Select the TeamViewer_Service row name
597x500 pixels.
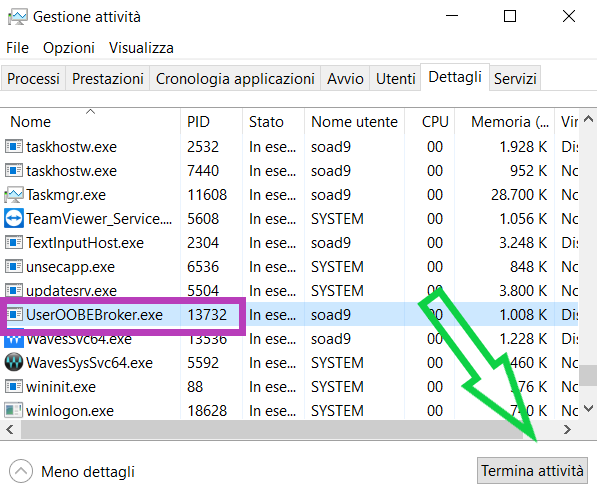click(99, 219)
